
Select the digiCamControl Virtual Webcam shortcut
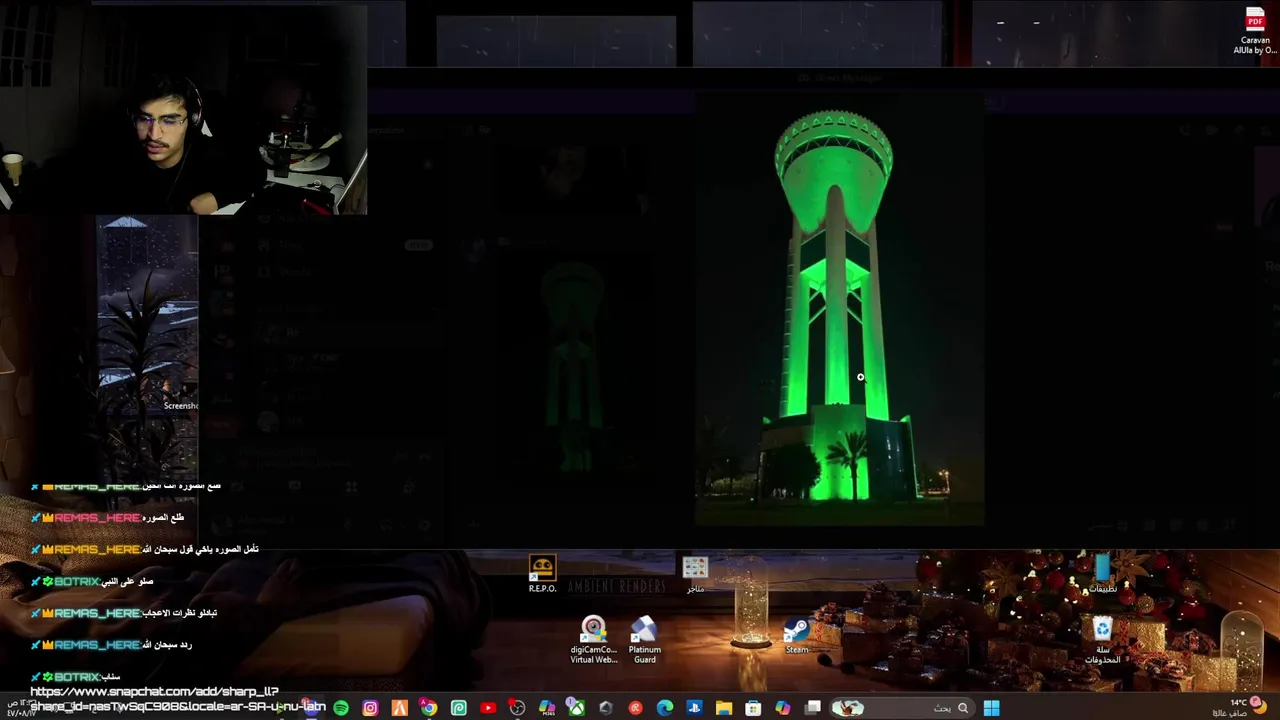coord(594,640)
